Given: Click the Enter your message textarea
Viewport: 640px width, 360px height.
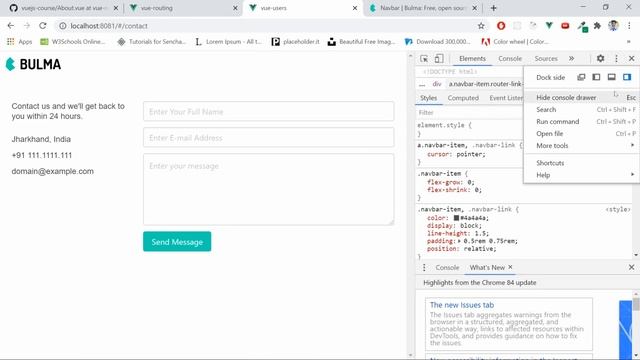Looking at the screenshot, I should click(269, 189).
